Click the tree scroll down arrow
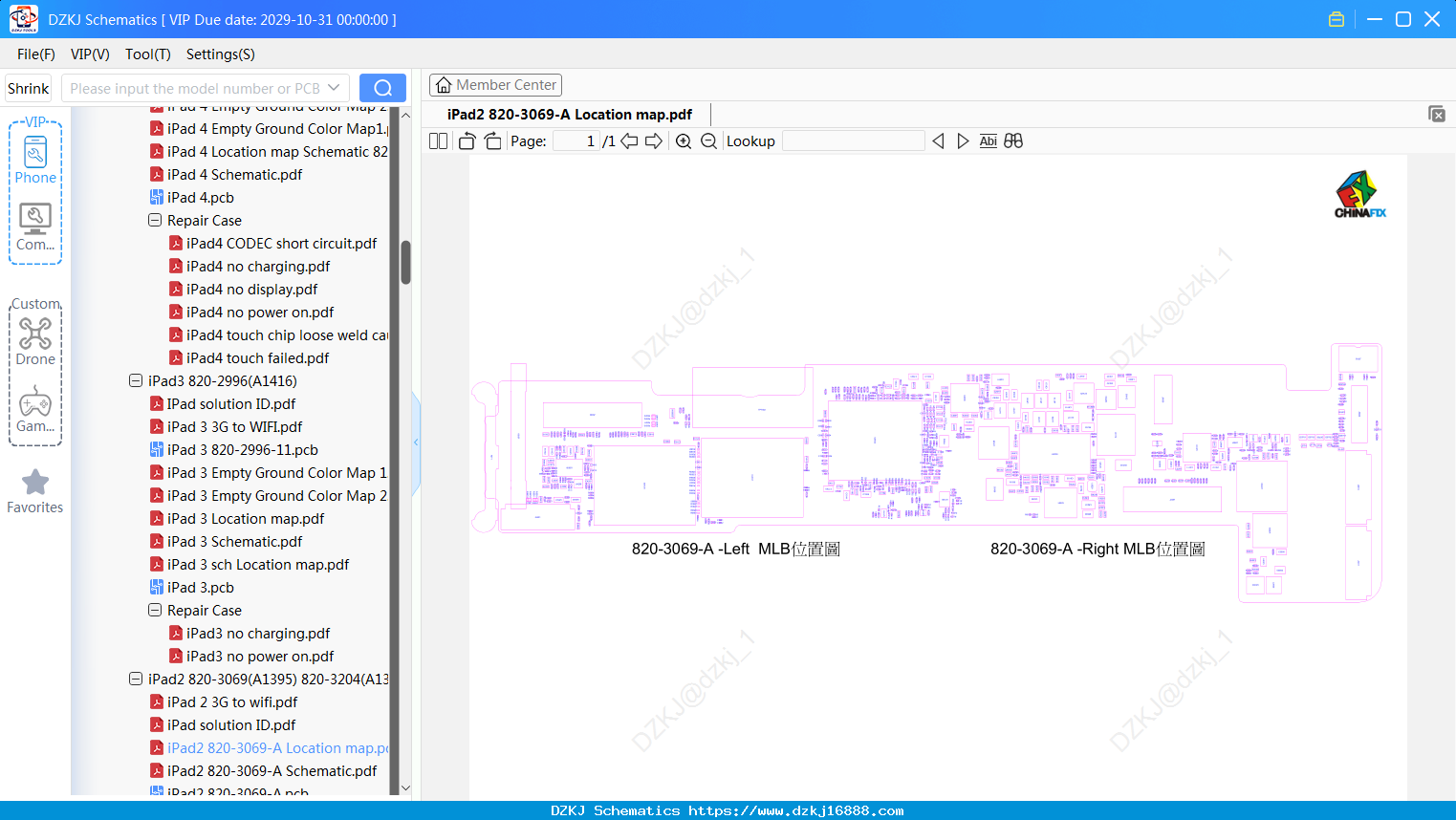 point(405,788)
